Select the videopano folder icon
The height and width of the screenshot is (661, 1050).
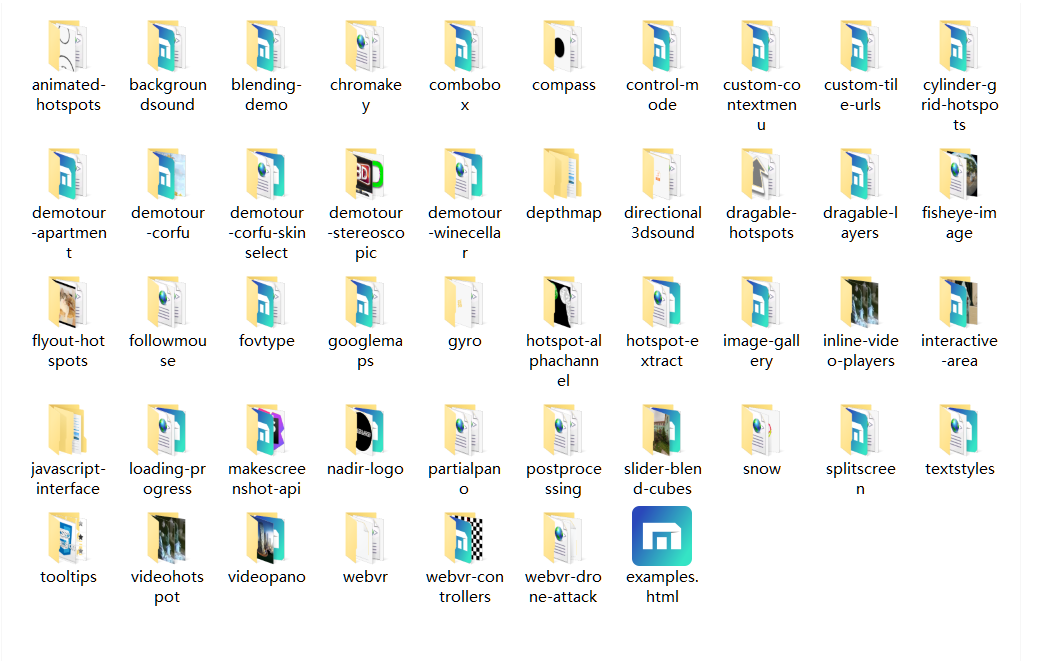point(266,538)
